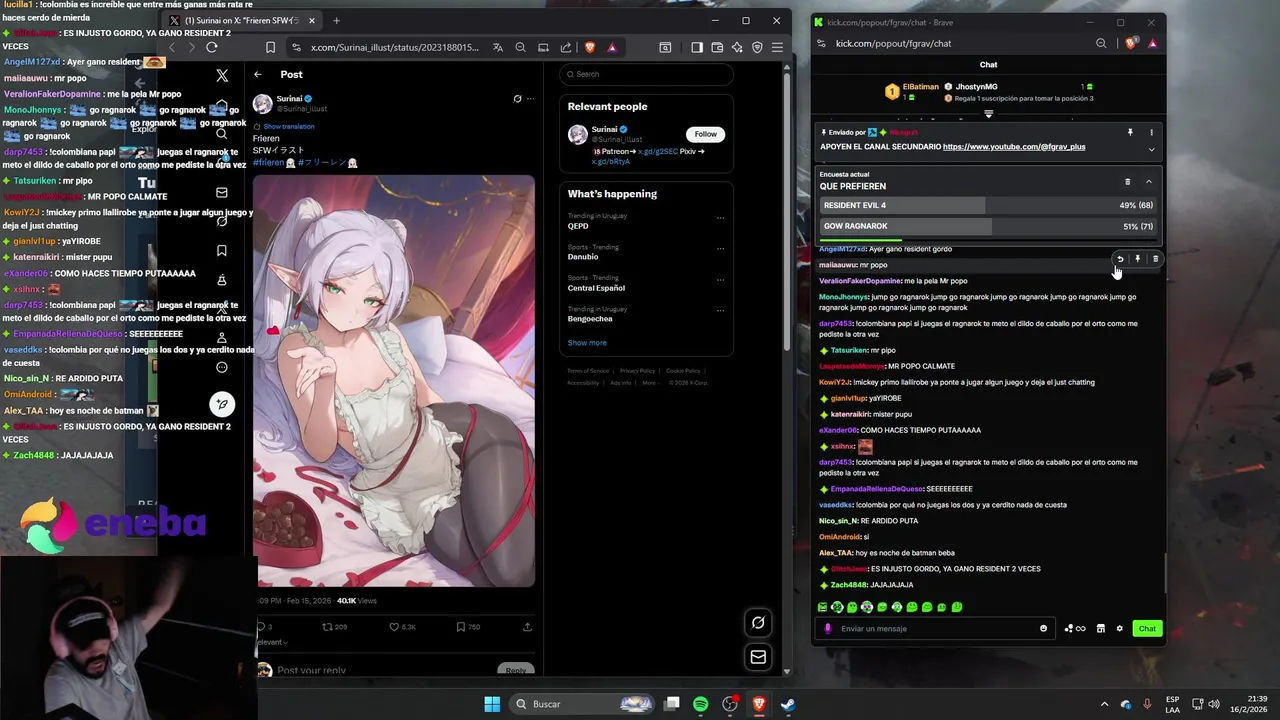1280x720 pixels.
Task: Open the fgrav_plus YouTube link
Action: [x=1014, y=147]
